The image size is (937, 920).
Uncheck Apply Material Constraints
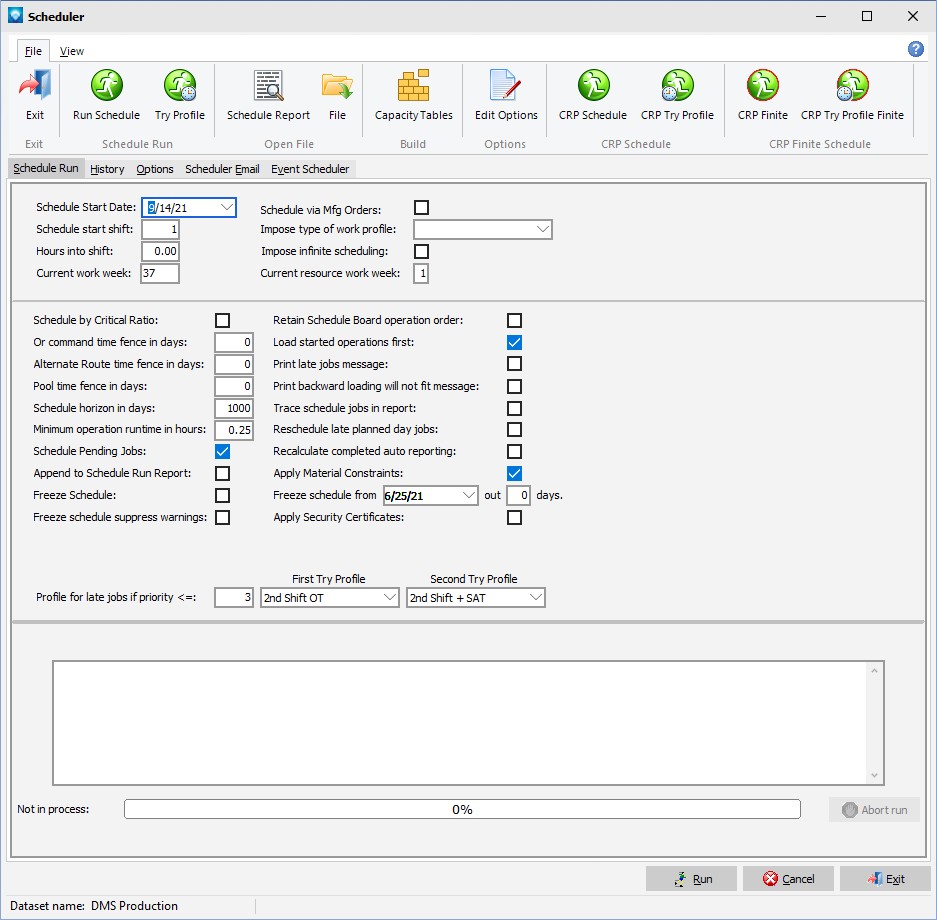514,474
